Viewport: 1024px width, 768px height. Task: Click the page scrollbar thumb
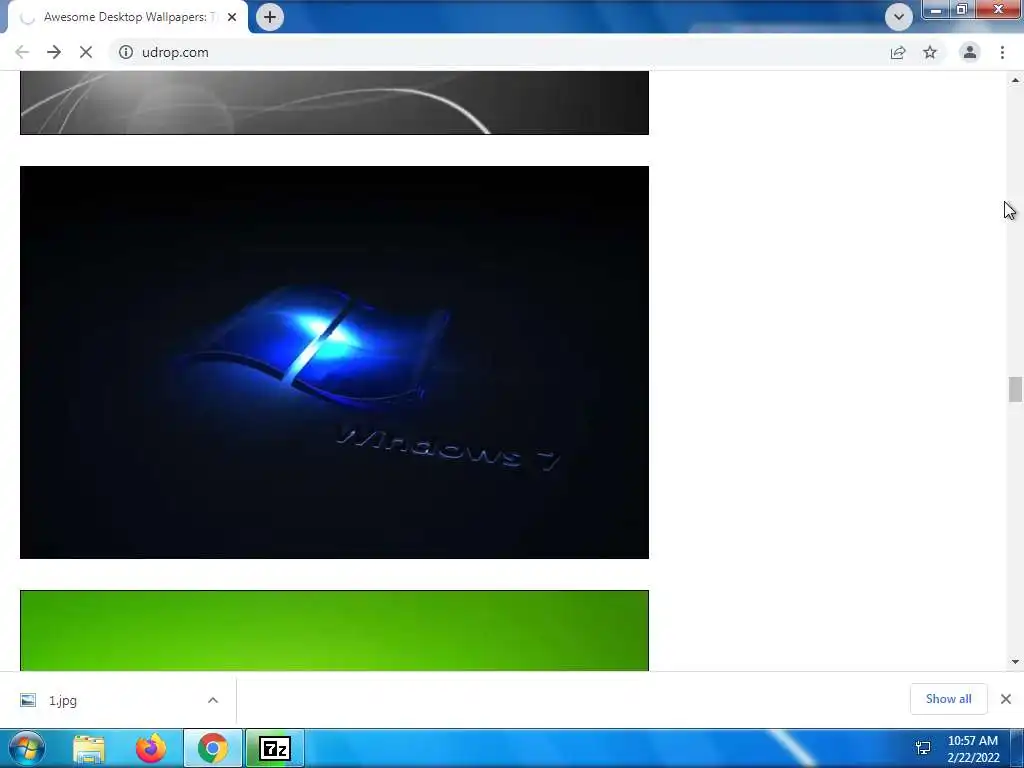click(x=1015, y=390)
